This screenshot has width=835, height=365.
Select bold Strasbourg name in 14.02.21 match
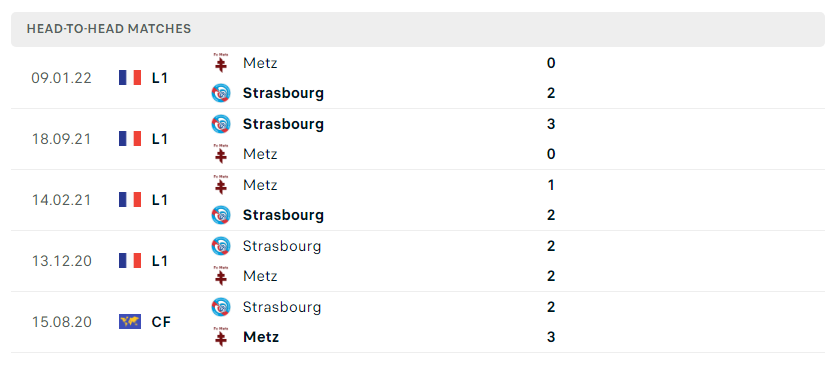[x=283, y=215]
